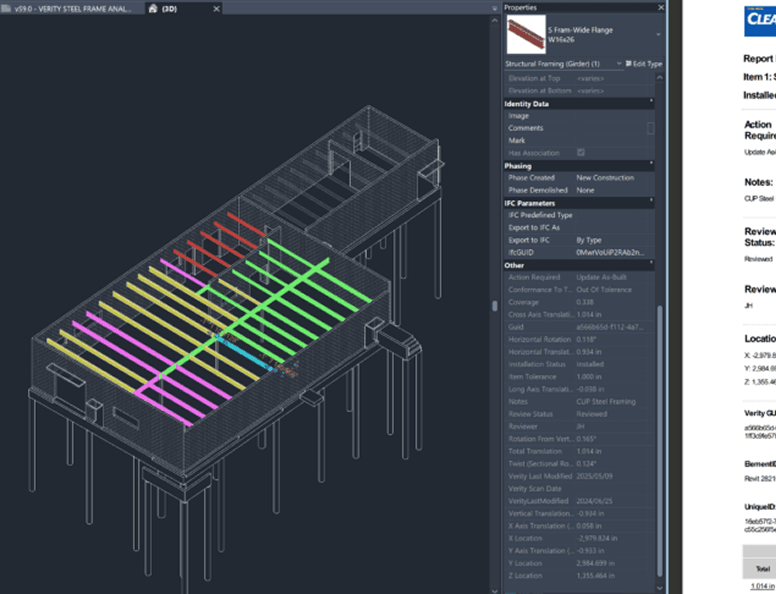The image size is (776, 594).
Task: Click the Properties scrollbar up arrow
Action: click(x=660, y=78)
